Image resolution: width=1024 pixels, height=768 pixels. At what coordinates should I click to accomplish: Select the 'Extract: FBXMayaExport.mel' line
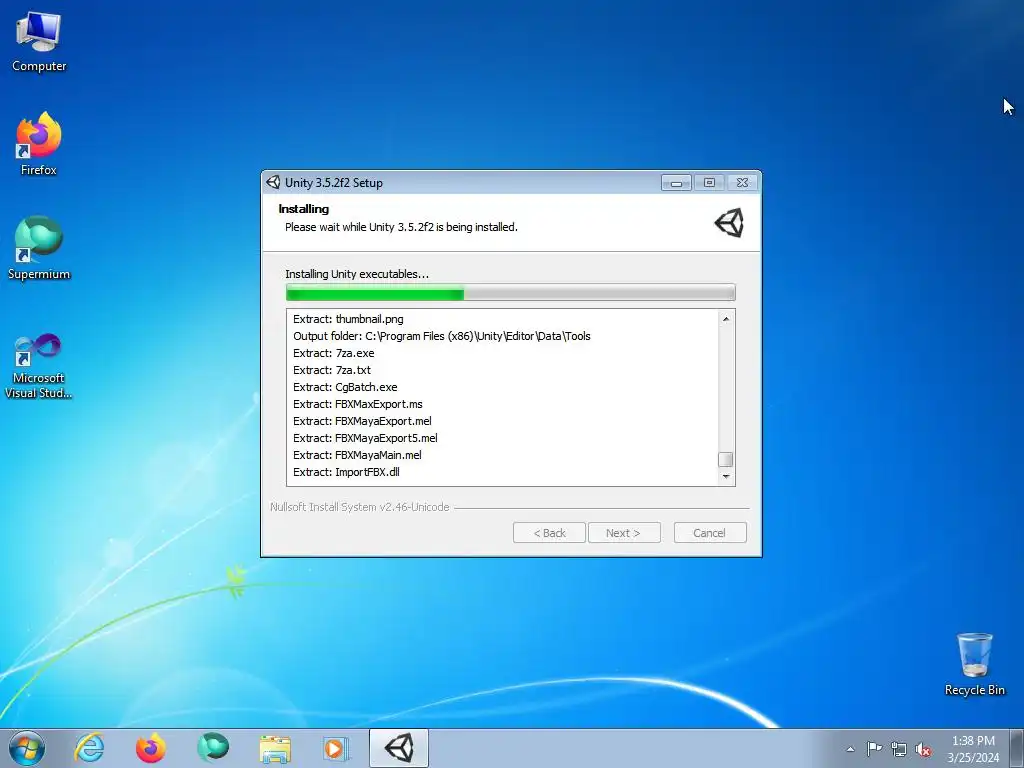coord(362,421)
